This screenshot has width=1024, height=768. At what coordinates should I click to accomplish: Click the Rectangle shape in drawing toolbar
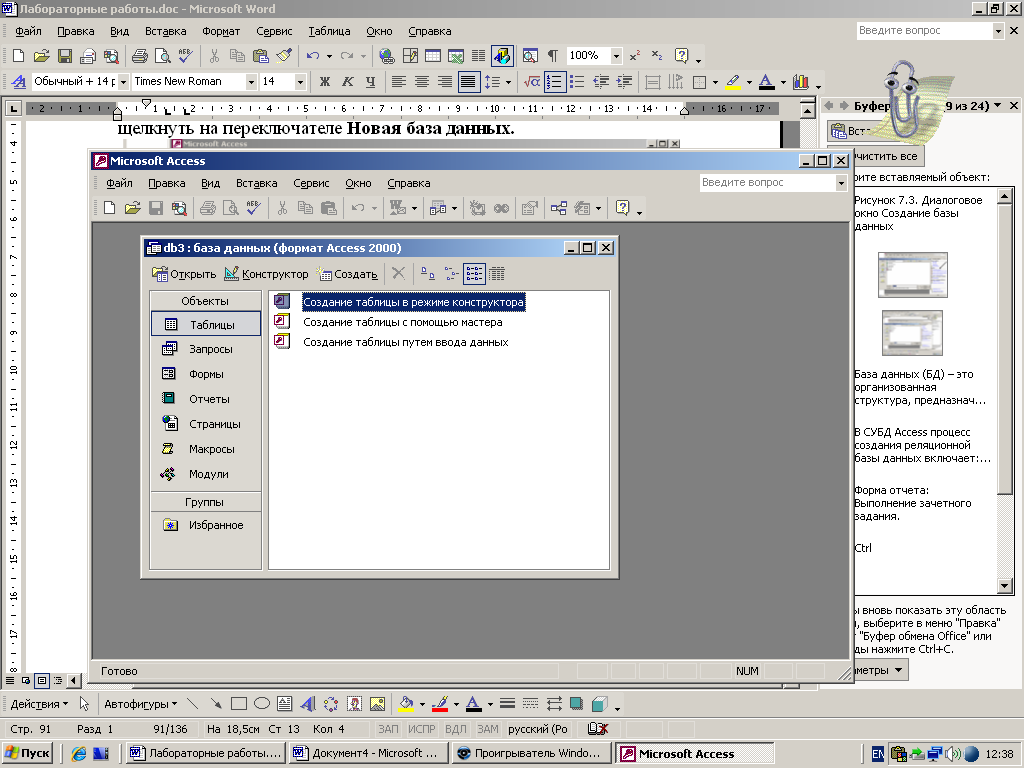coord(238,704)
